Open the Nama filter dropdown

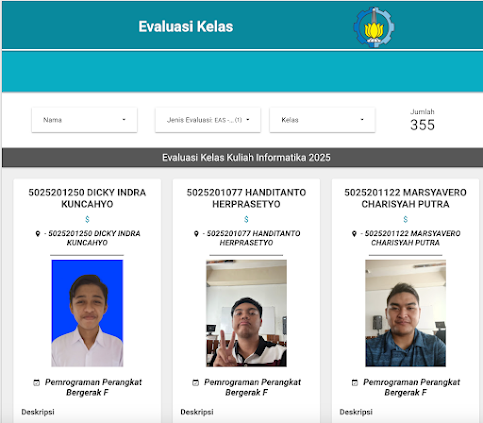pyautogui.click(x=84, y=120)
